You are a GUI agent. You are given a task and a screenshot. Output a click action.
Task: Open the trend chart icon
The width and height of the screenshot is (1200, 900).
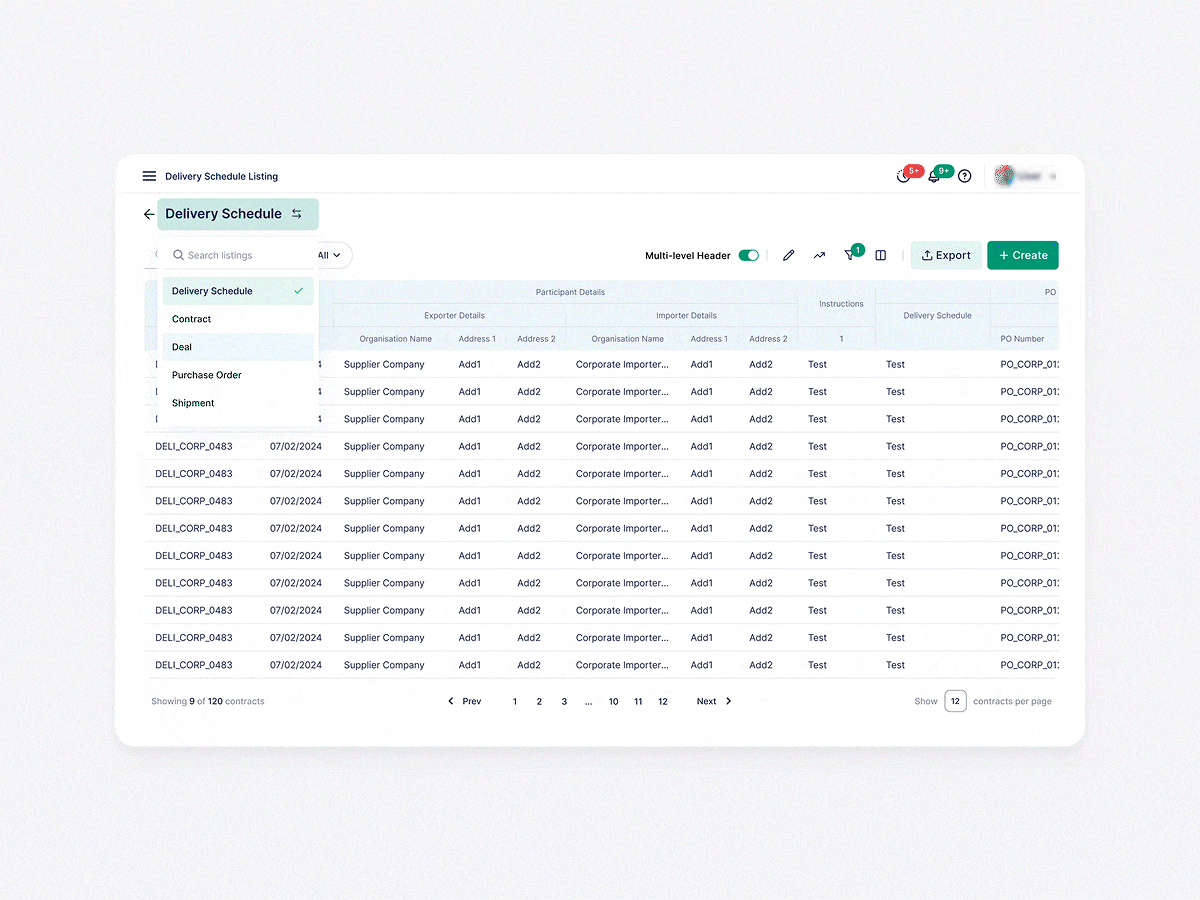(x=819, y=255)
